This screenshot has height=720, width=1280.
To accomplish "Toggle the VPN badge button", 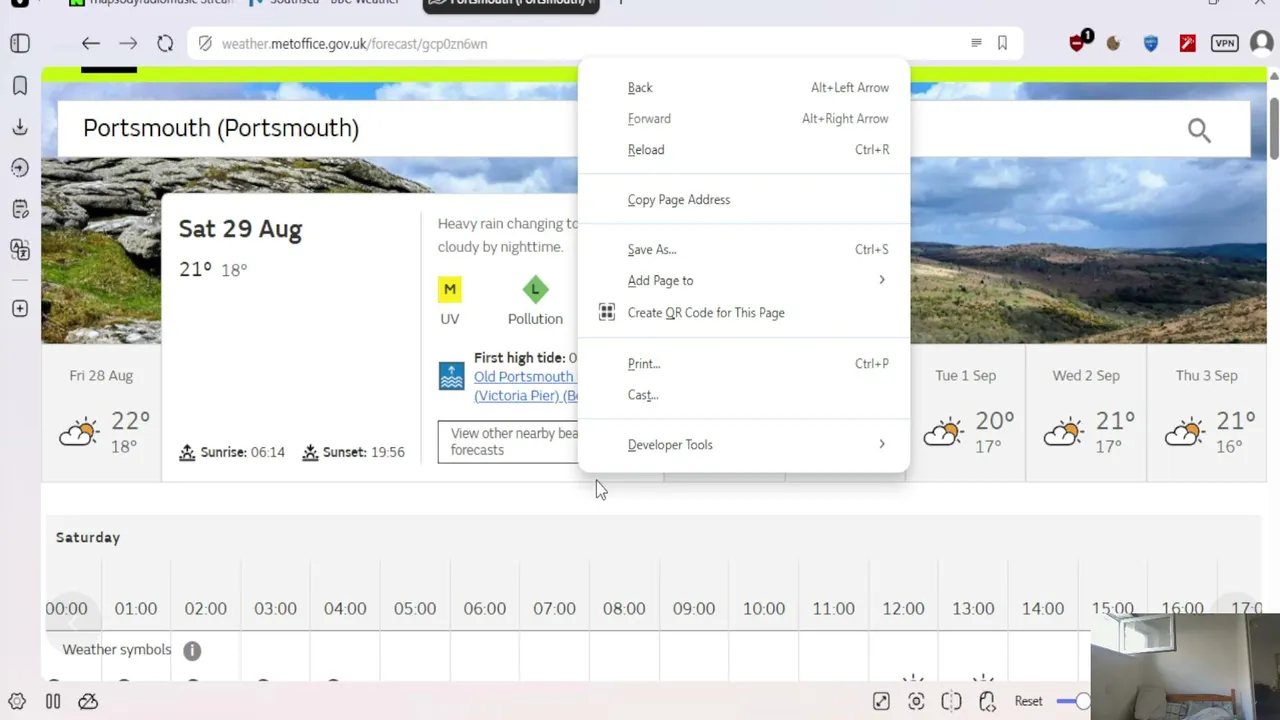I will pyautogui.click(x=1224, y=43).
